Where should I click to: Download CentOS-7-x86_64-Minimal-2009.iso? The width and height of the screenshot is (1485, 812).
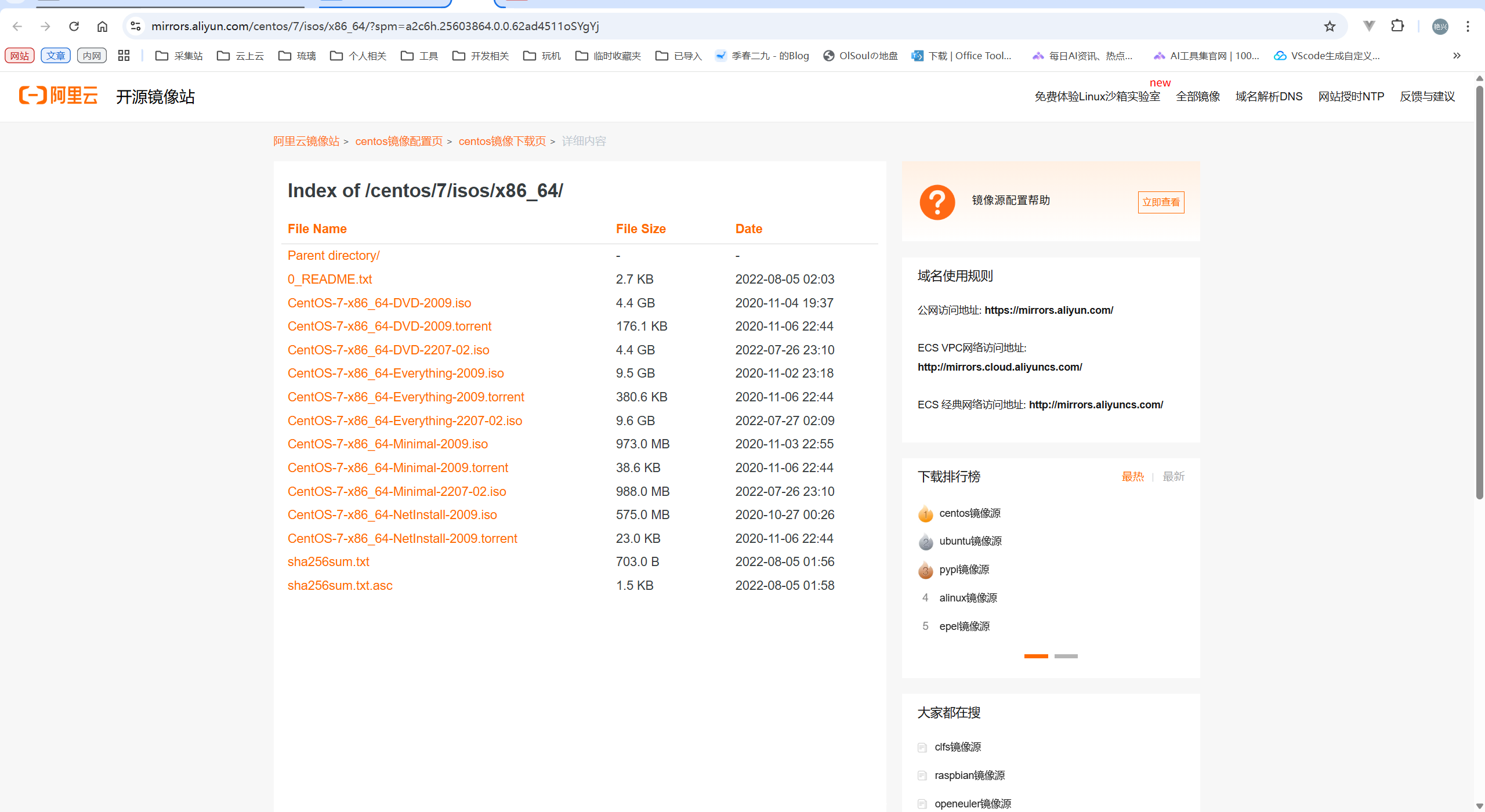click(x=387, y=444)
